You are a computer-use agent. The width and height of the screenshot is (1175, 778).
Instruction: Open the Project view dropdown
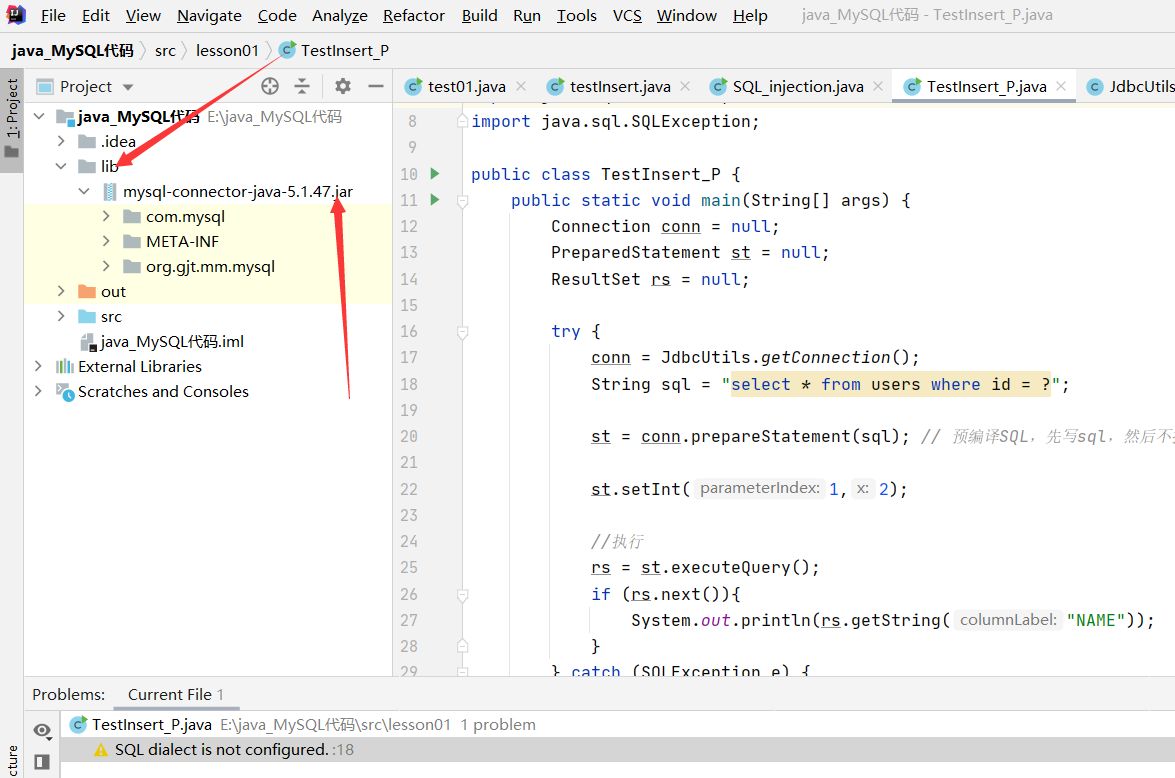pos(128,87)
